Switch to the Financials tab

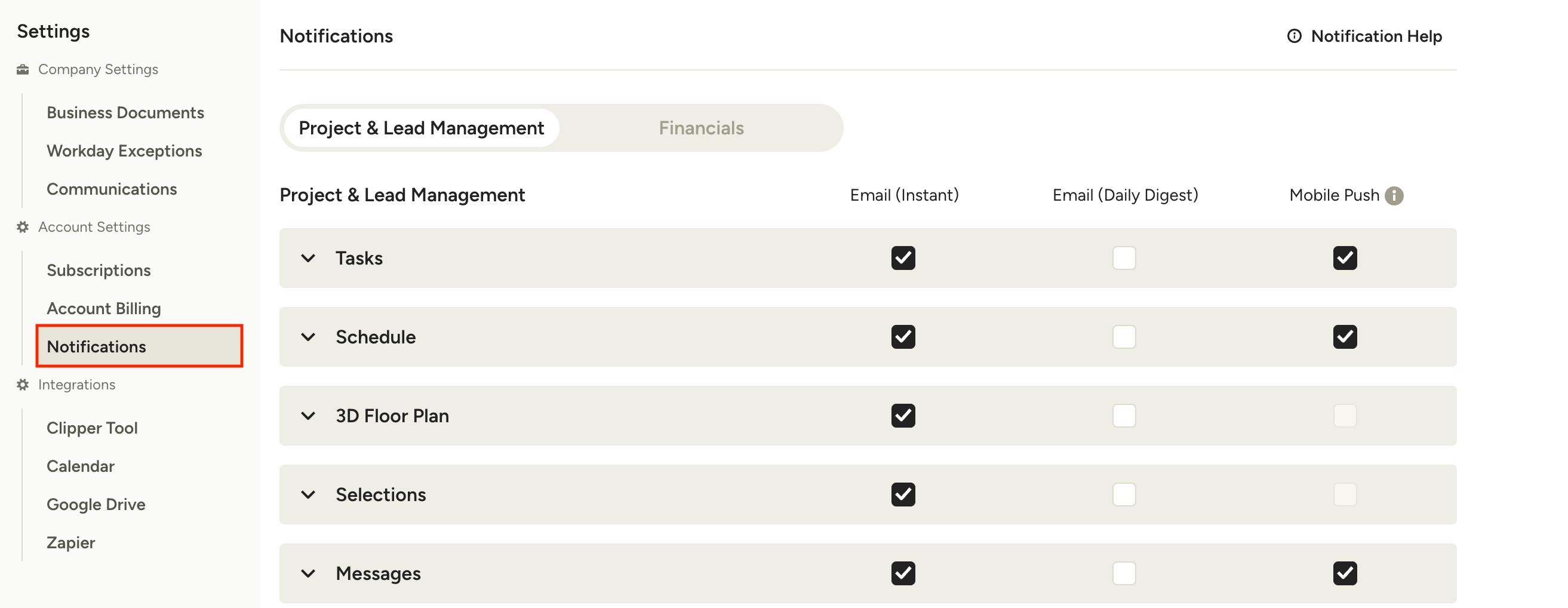coord(701,128)
